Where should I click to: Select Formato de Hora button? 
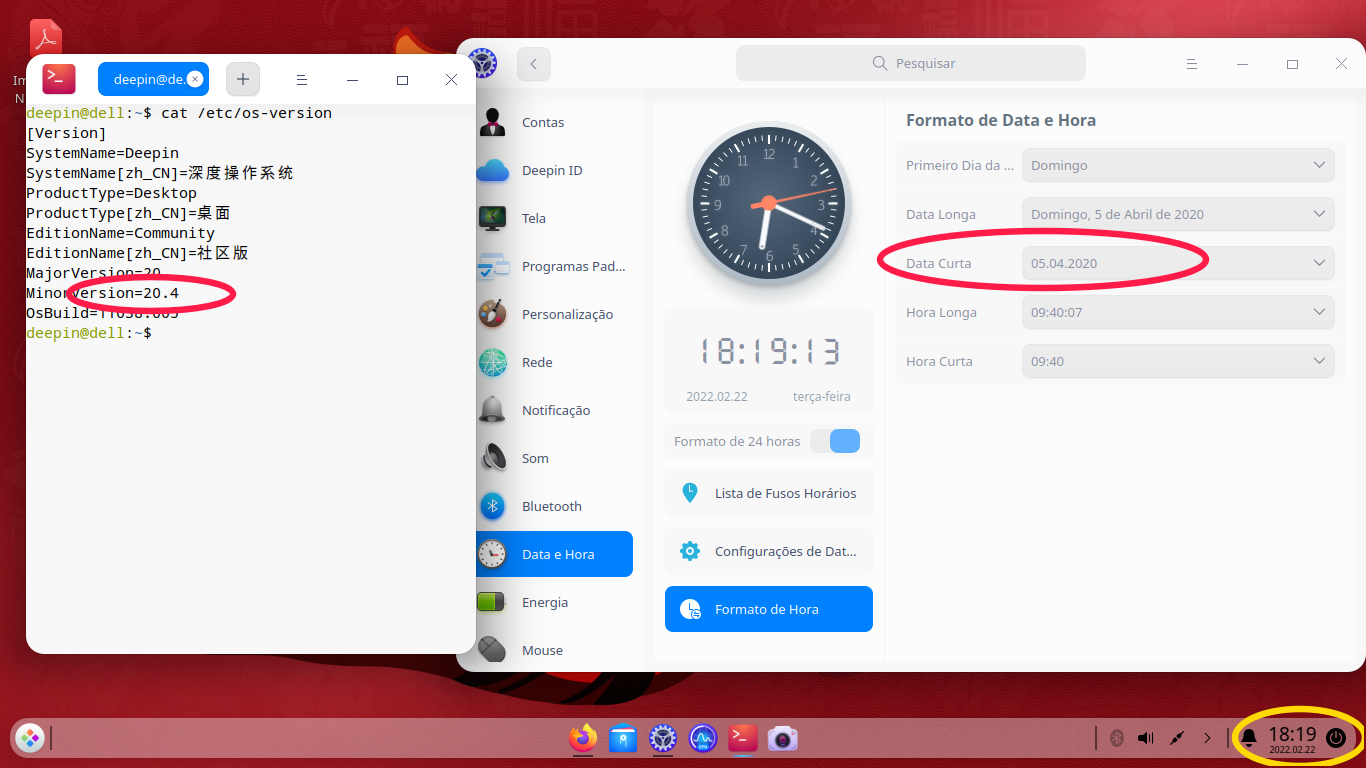(x=769, y=609)
